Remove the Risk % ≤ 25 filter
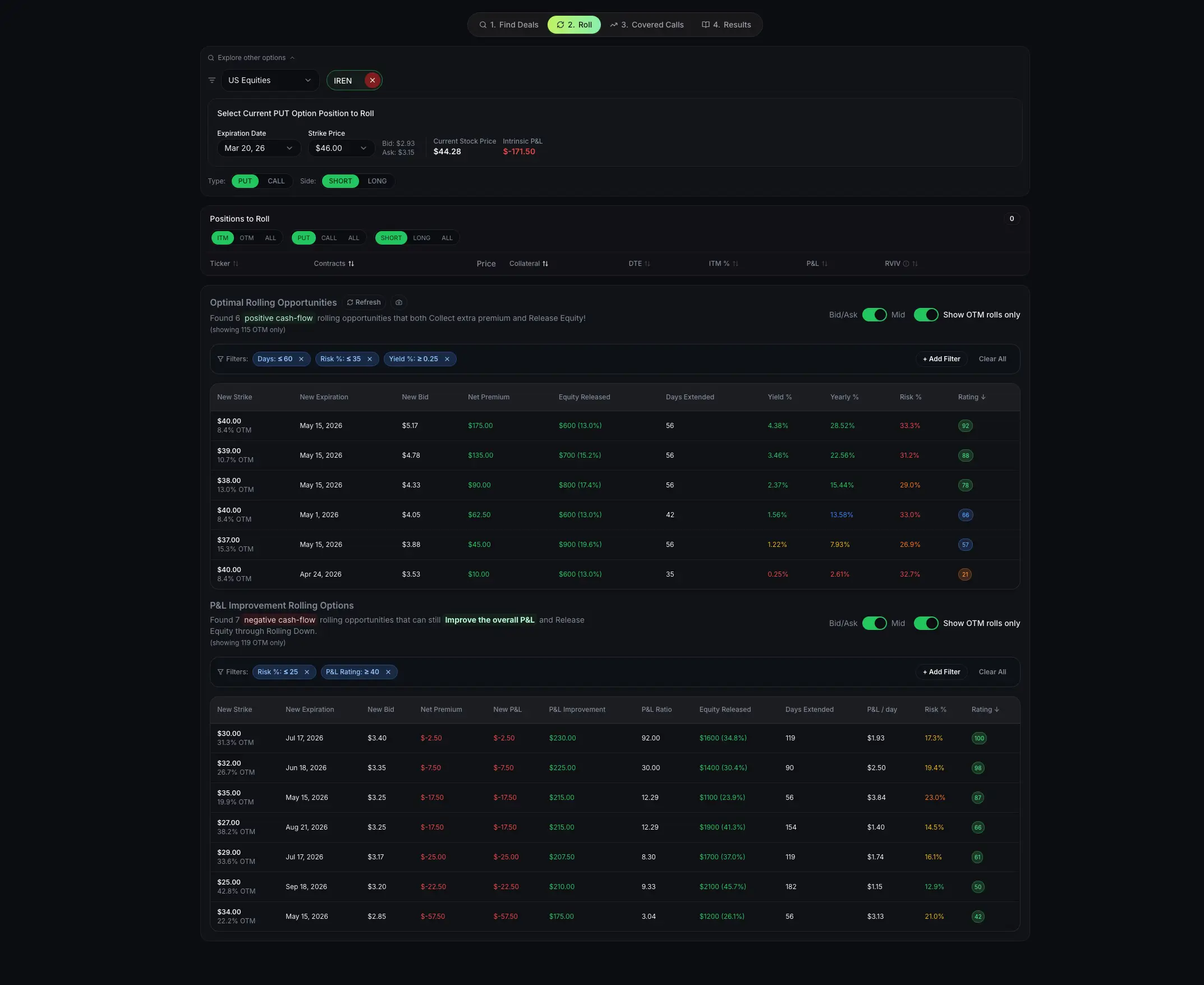Viewport: 1204px width, 985px height. (x=307, y=672)
